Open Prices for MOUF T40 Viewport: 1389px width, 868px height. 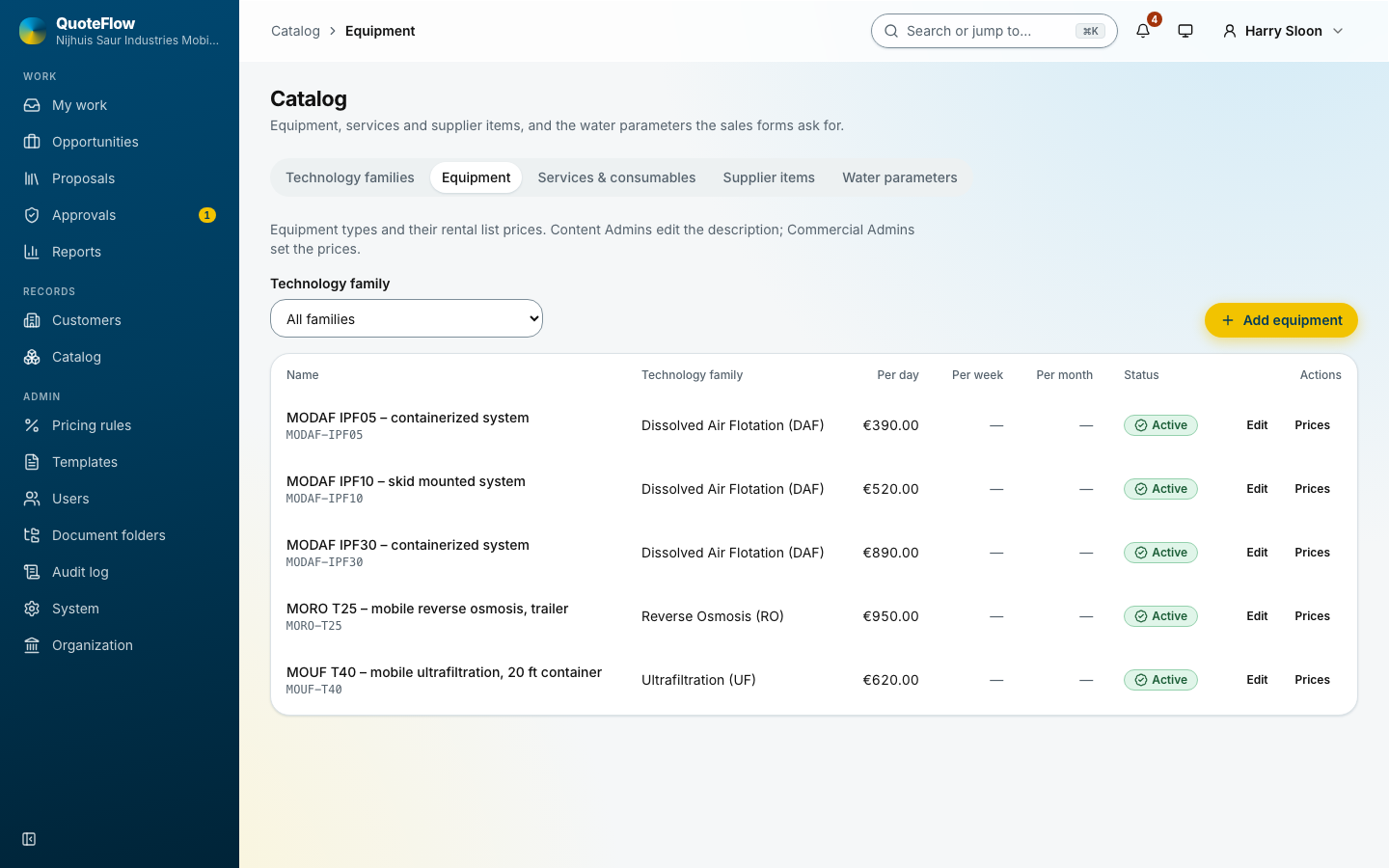1312,680
